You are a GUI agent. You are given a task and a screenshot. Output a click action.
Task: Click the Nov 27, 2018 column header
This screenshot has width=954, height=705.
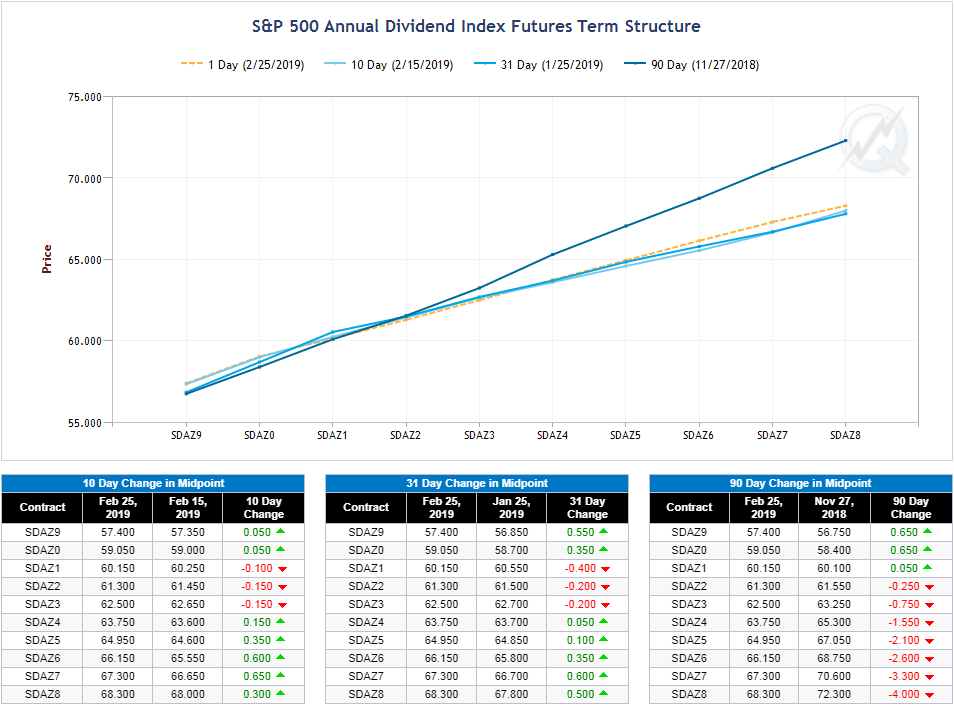pos(833,508)
